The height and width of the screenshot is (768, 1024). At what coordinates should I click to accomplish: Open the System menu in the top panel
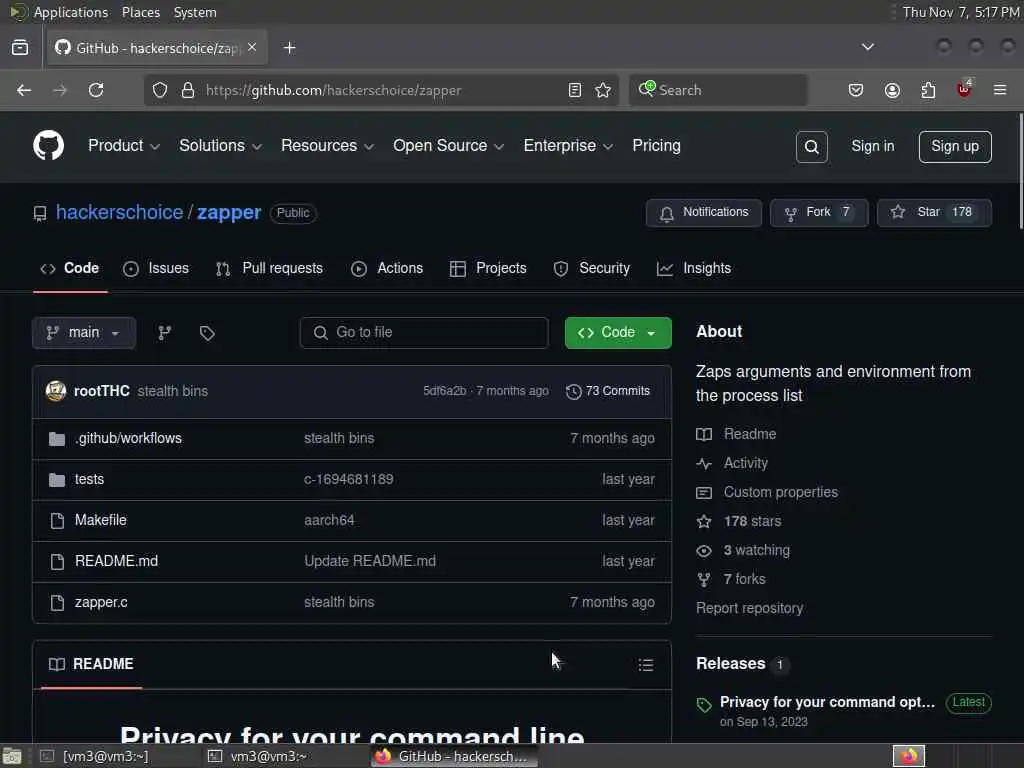(x=195, y=12)
